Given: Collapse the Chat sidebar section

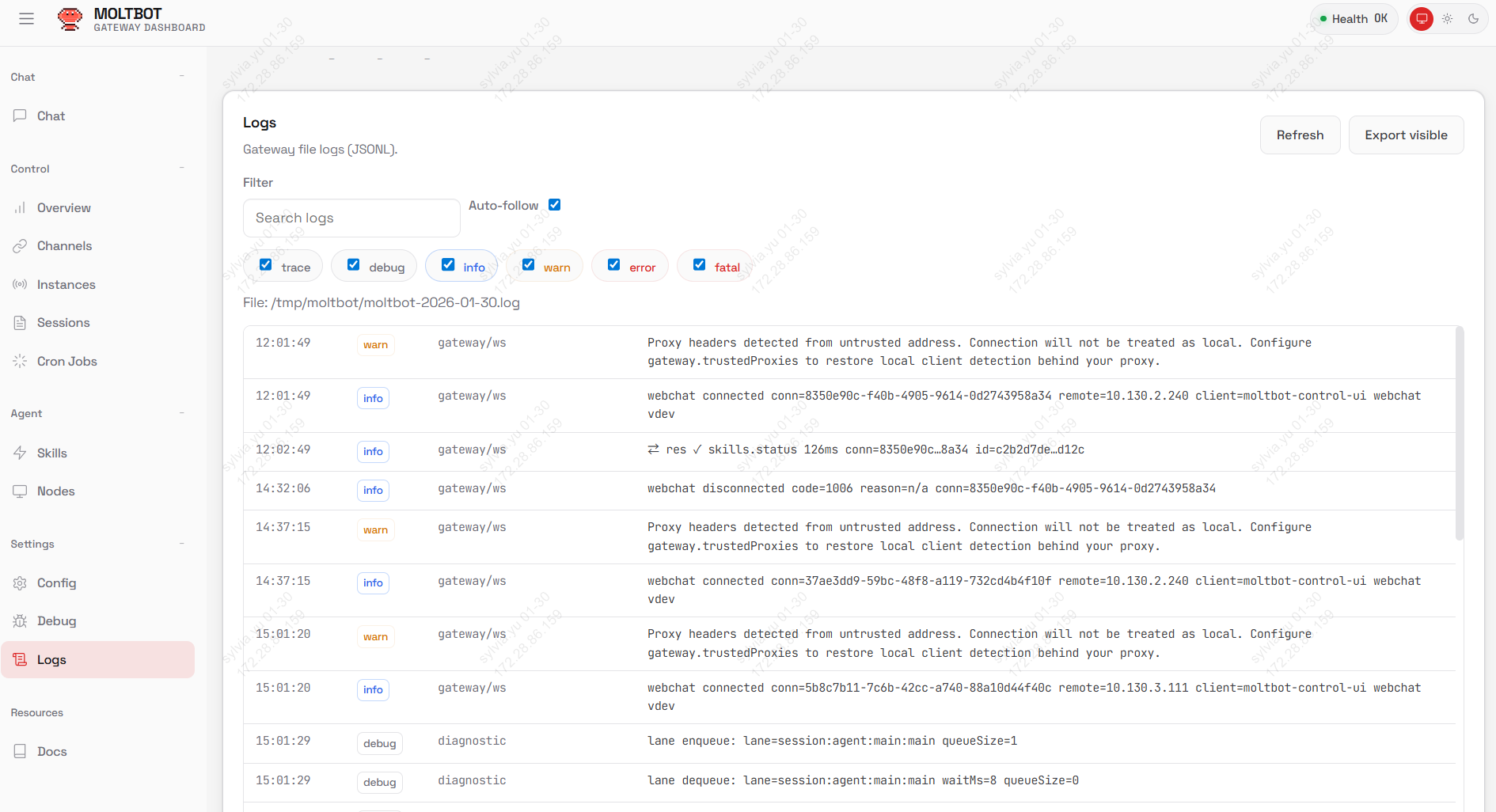Looking at the screenshot, I should click(182, 77).
